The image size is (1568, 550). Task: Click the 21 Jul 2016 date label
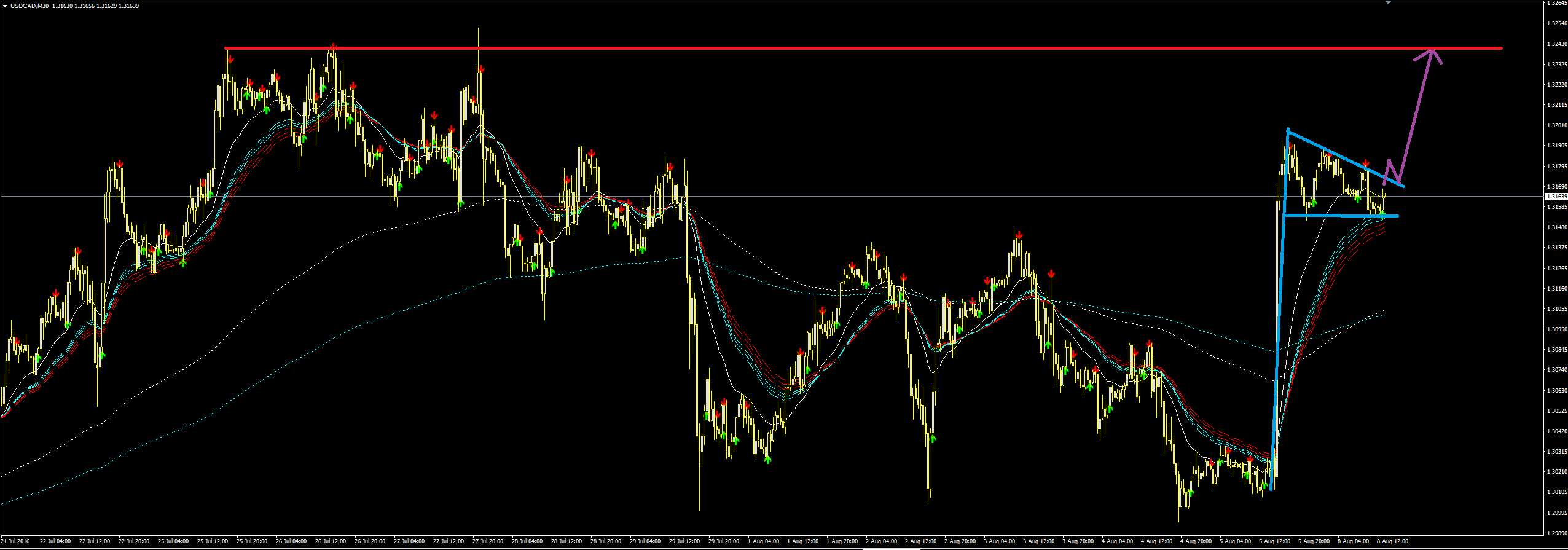(x=15, y=541)
